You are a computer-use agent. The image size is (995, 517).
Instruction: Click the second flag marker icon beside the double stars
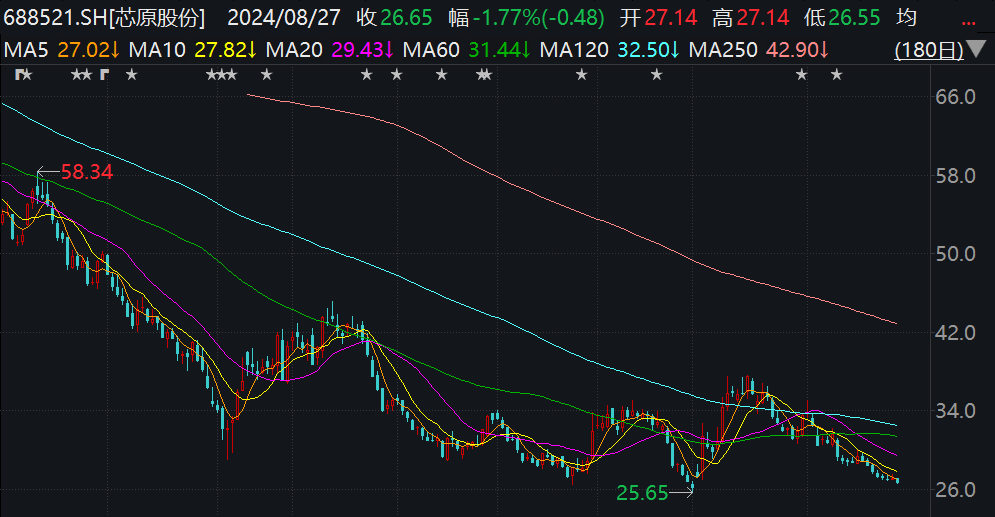pos(105,75)
